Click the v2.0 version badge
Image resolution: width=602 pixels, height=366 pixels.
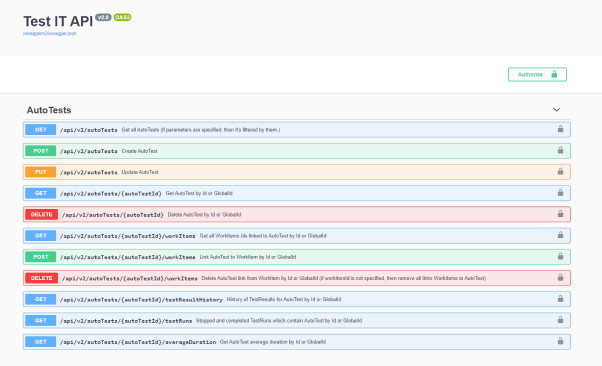coord(103,17)
